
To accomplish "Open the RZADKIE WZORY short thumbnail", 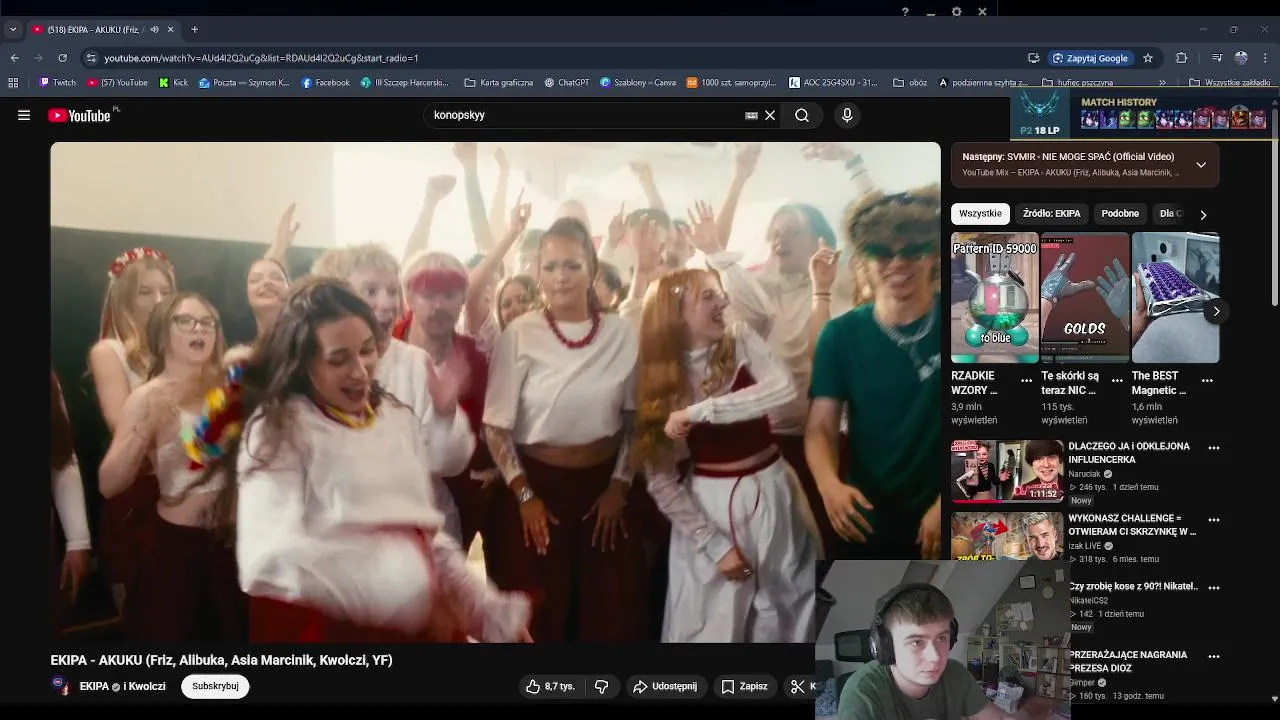I will click(994, 298).
